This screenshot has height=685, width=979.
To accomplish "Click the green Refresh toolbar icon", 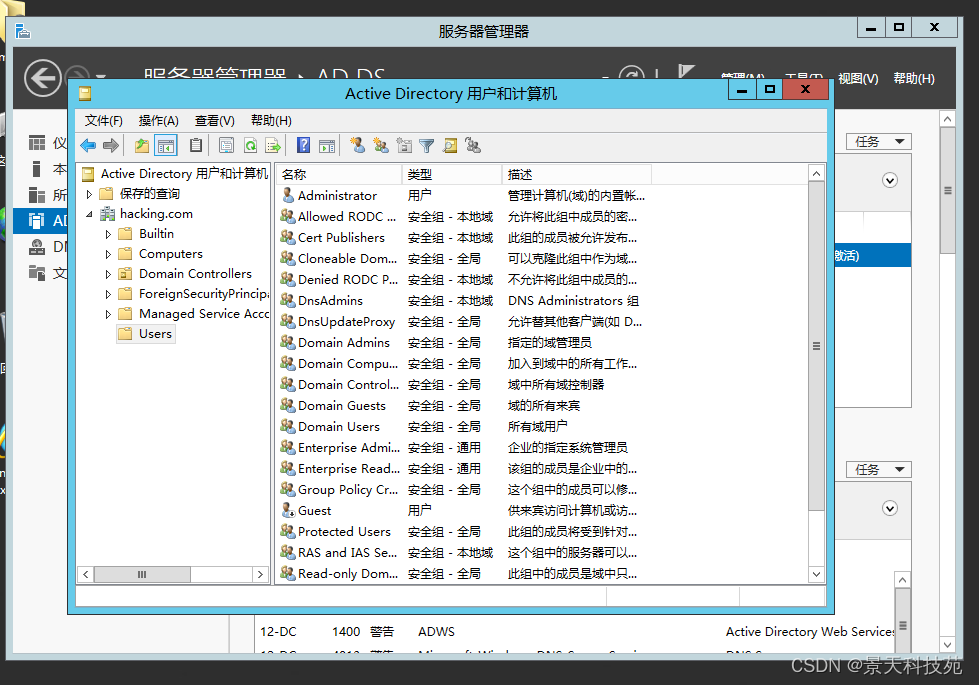I will [x=250, y=145].
